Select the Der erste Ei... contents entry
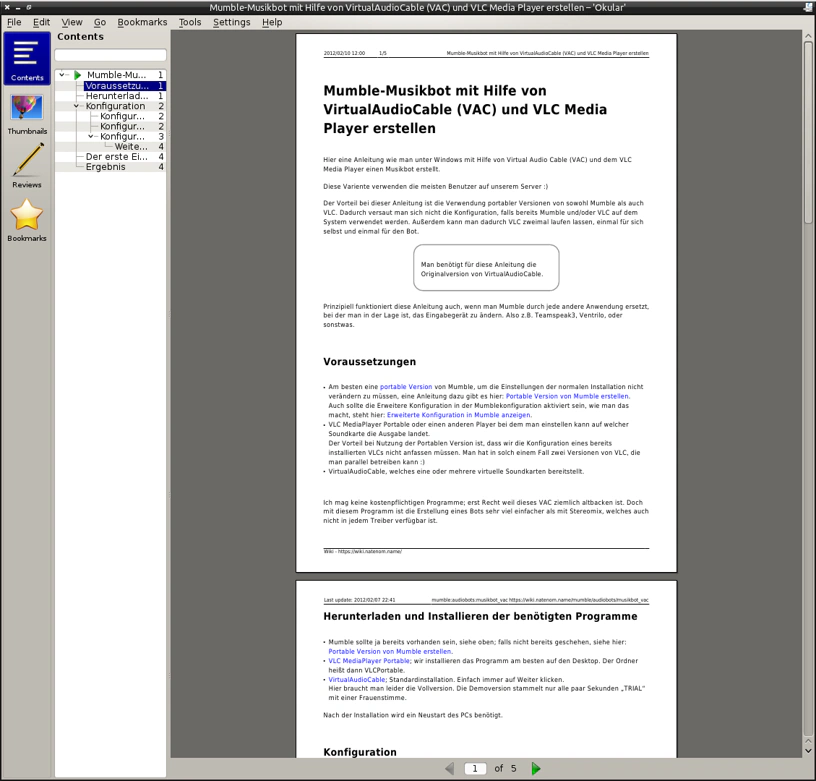816x781 pixels. click(x=124, y=157)
